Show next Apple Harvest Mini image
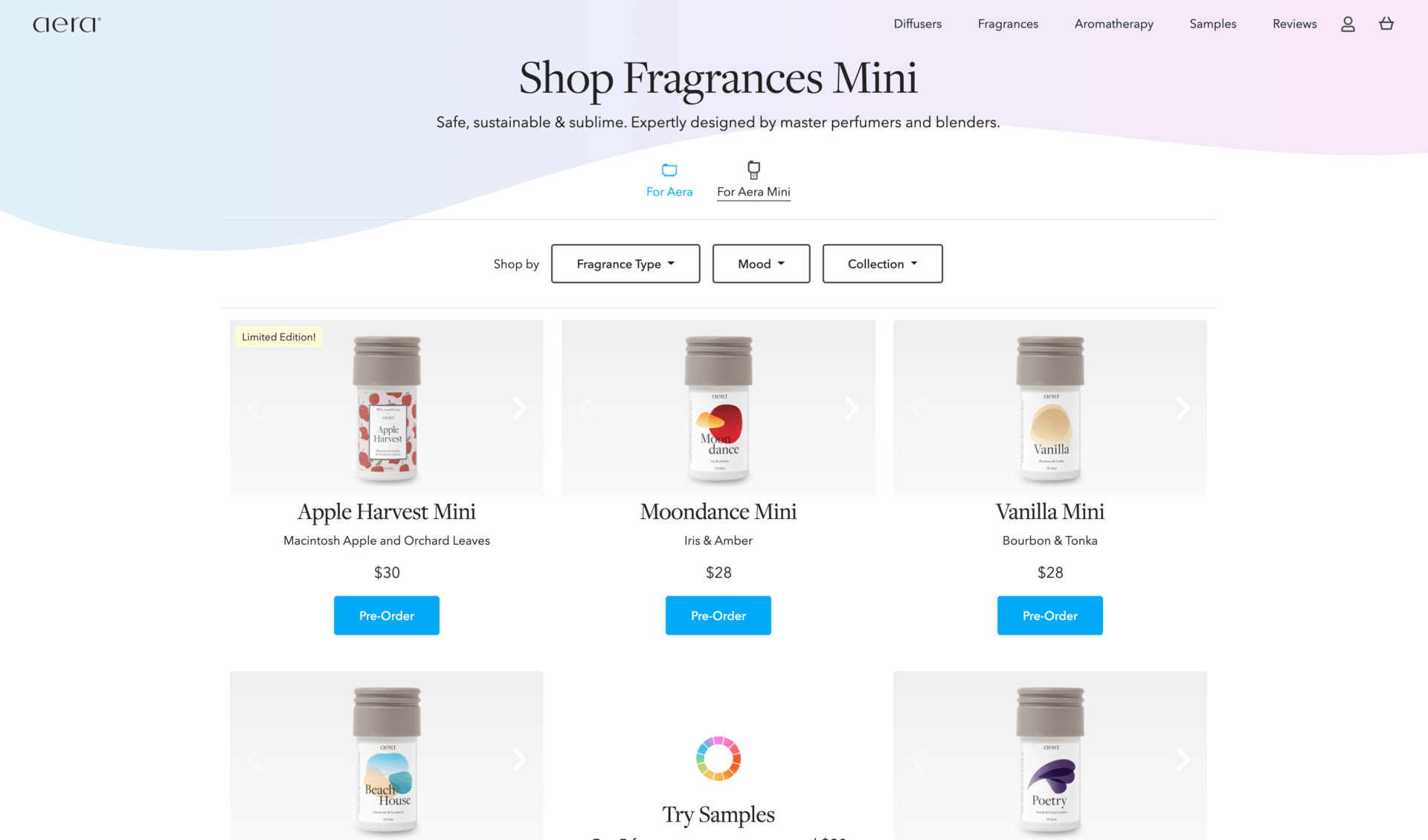This screenshot has height=840, width=1428. coord(520,407)
